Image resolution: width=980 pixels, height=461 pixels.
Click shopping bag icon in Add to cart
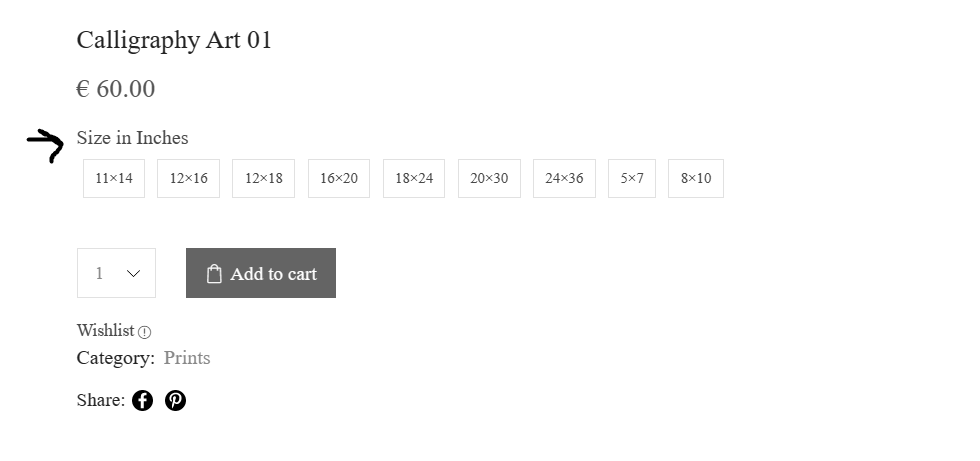pyautogui.click(x=214, y=274)
